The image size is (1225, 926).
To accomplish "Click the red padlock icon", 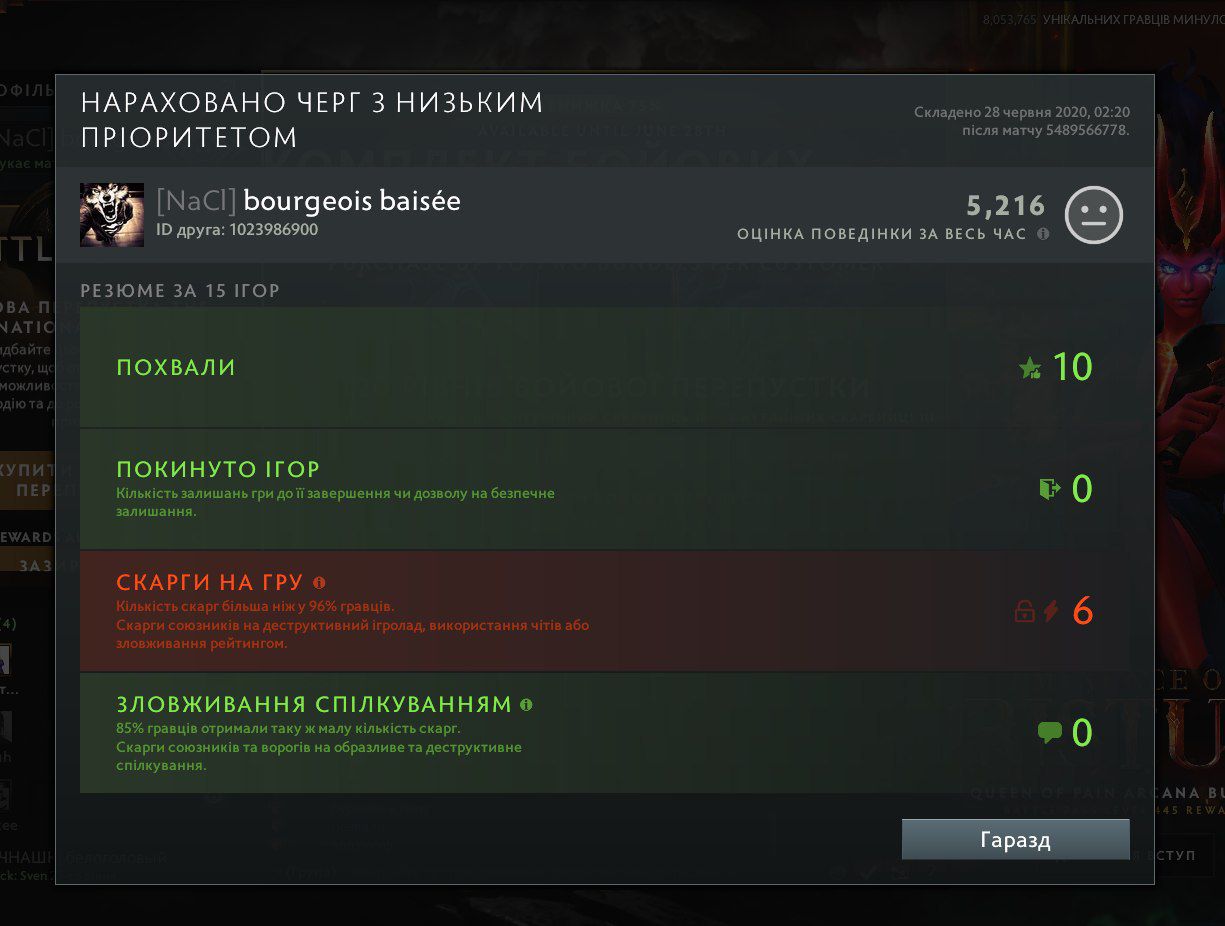I will 1024,611.
